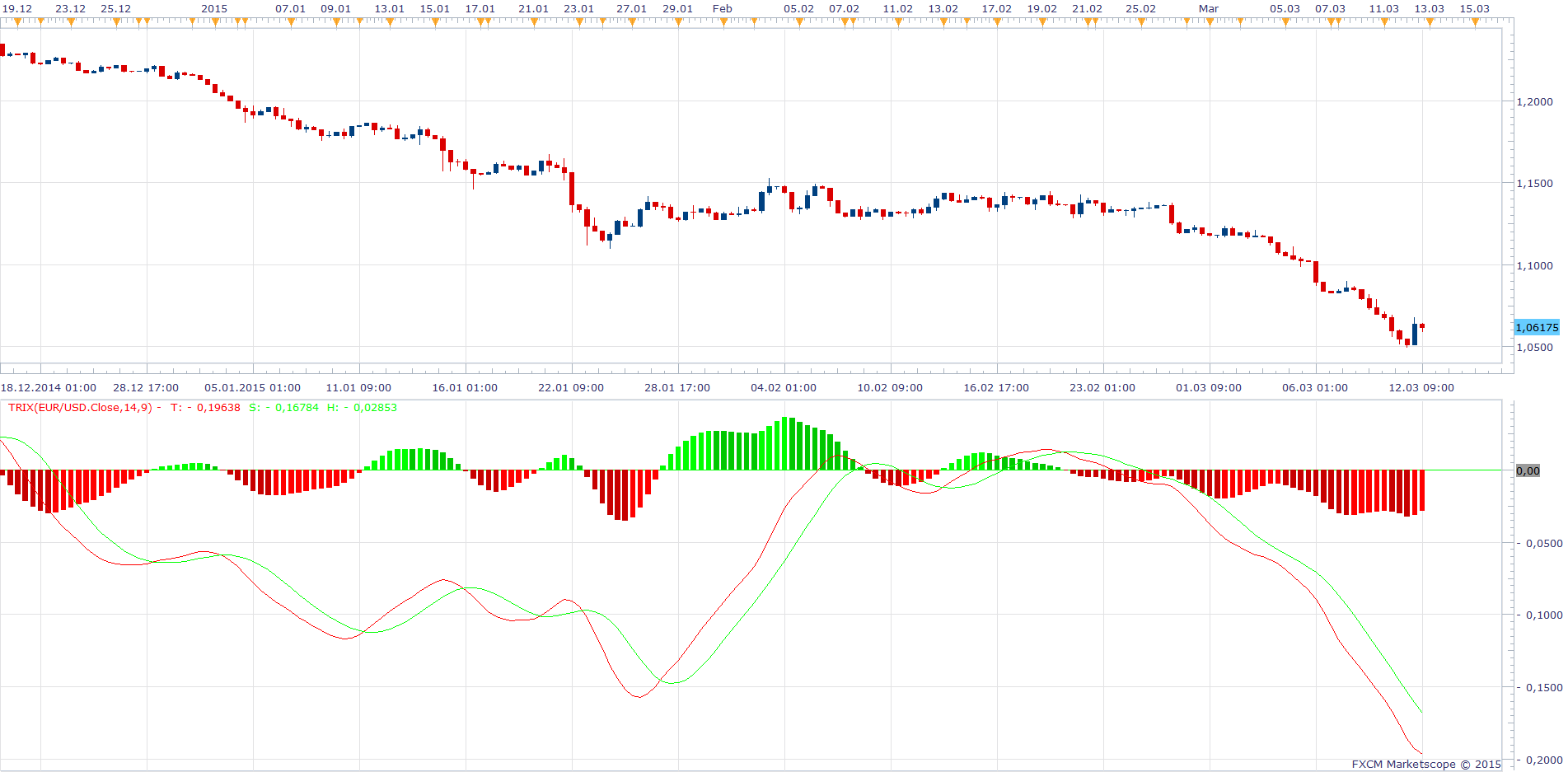The height and width of the screenshot is (772, 1568).
Task: Click the Feb month label
Action: click(x=722, y=9)
